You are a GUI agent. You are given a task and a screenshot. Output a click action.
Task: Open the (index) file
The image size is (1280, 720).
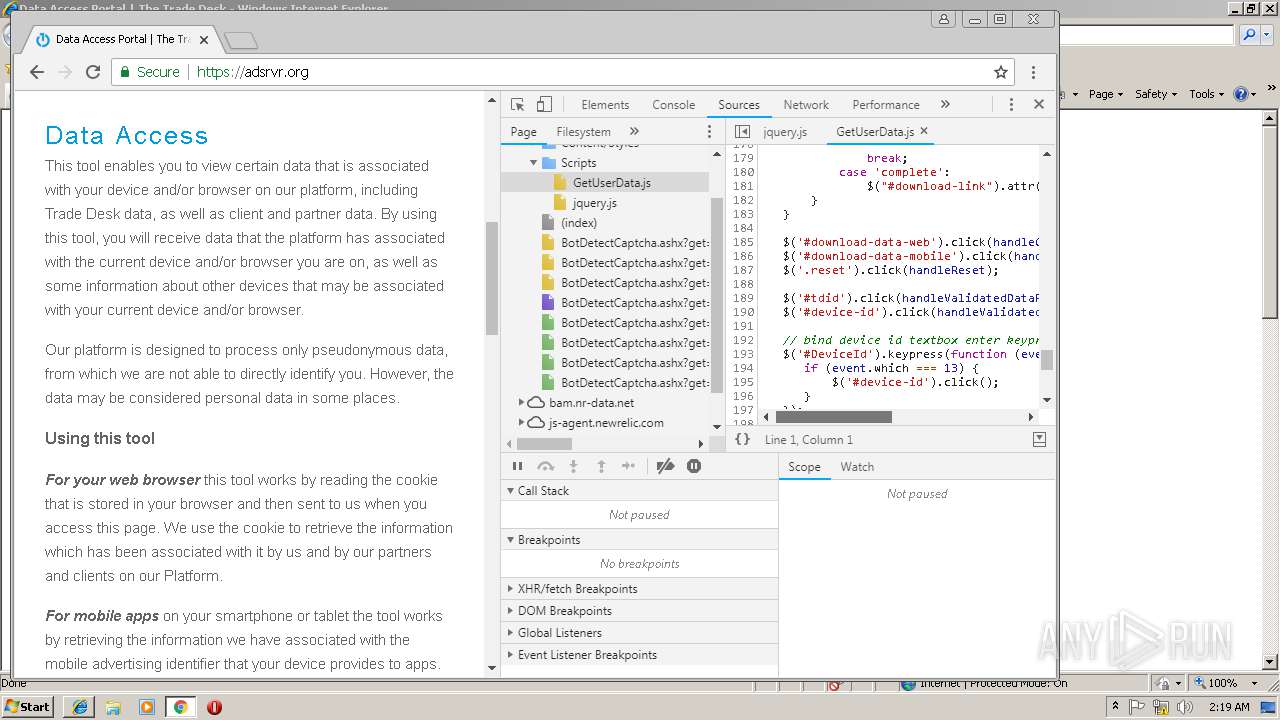[x=579, y=222]
